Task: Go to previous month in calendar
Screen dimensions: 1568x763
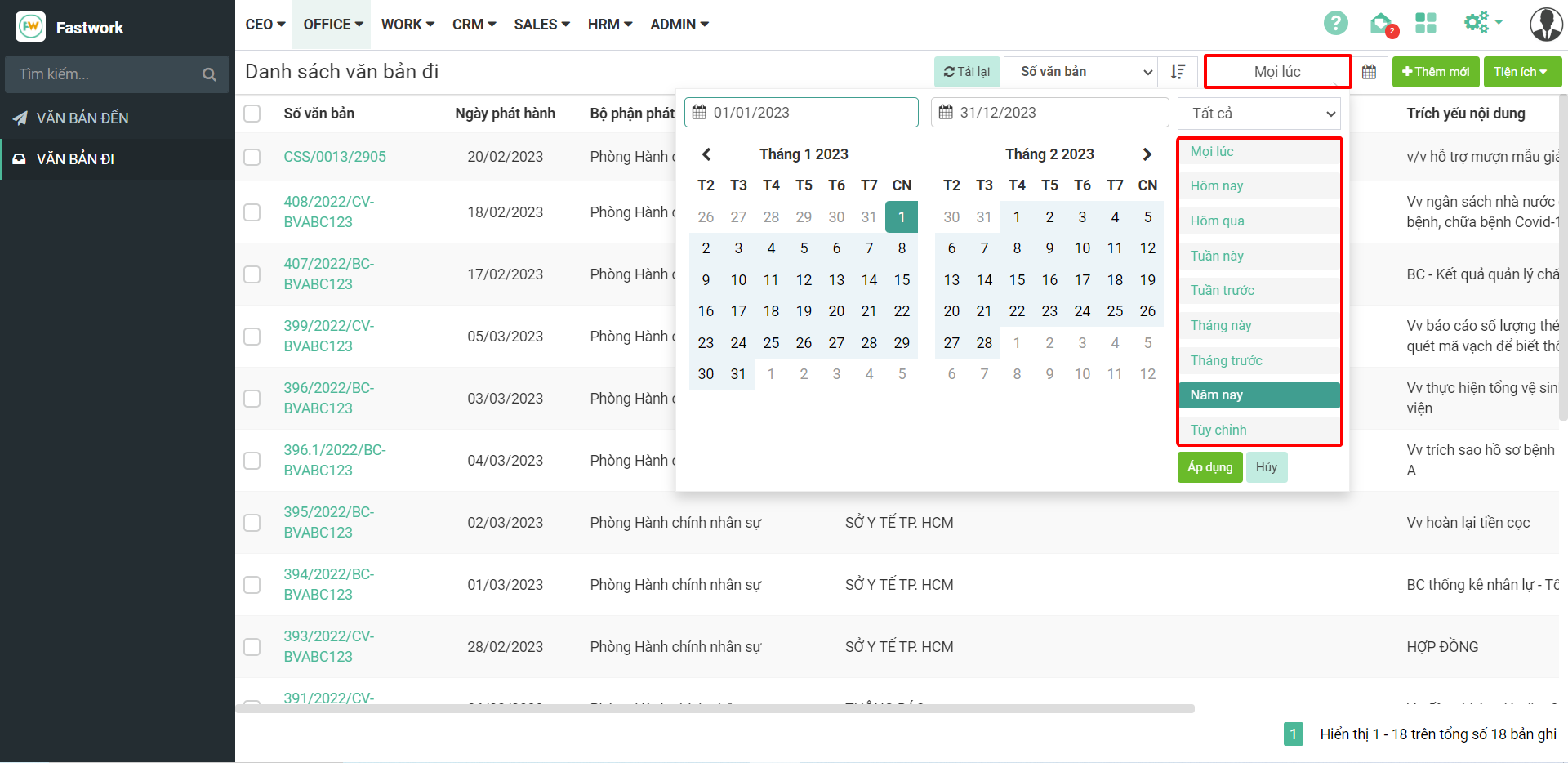Action: (x=706, y=154)
